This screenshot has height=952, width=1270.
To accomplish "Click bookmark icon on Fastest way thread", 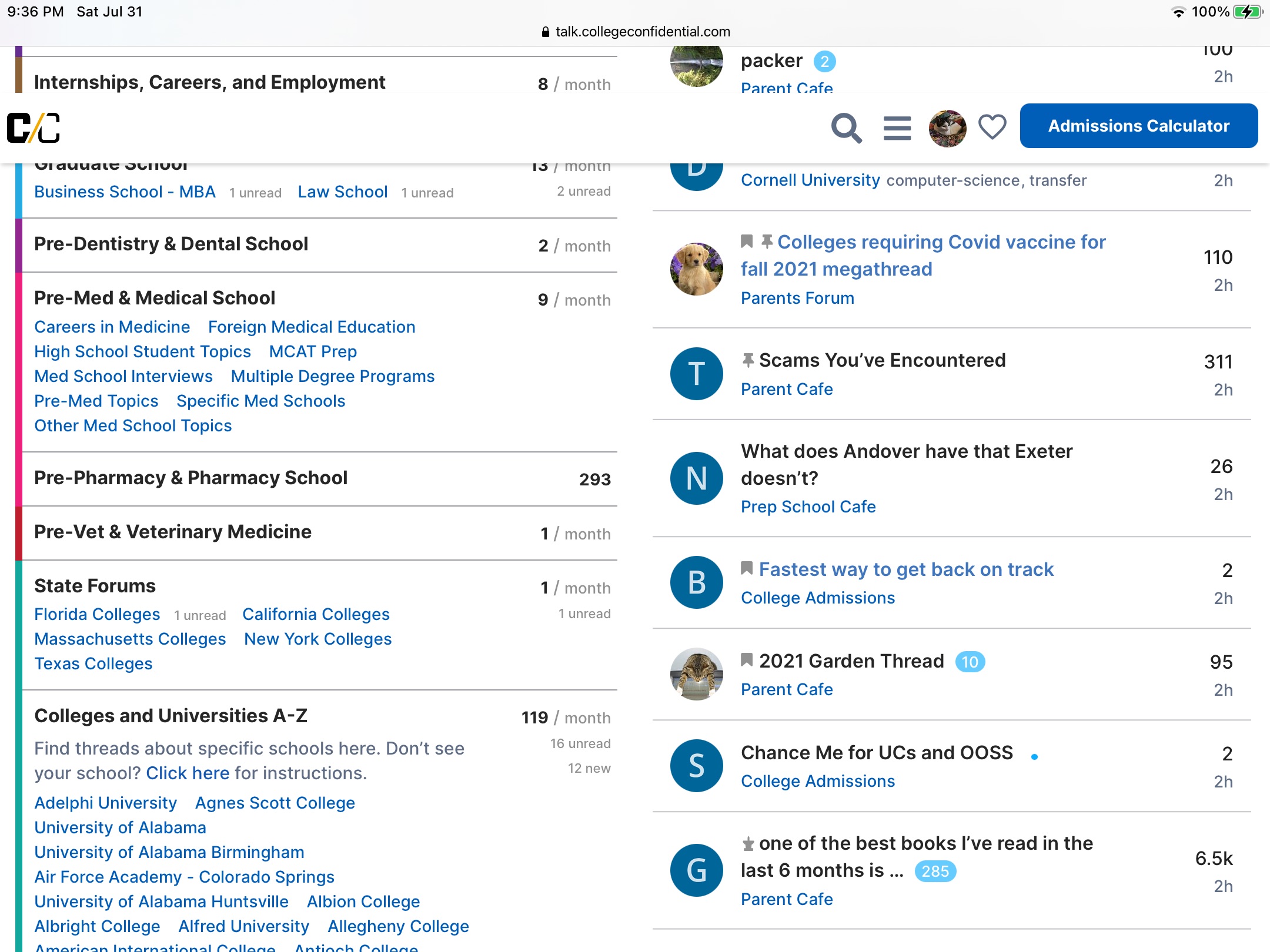I will (747, 568).
